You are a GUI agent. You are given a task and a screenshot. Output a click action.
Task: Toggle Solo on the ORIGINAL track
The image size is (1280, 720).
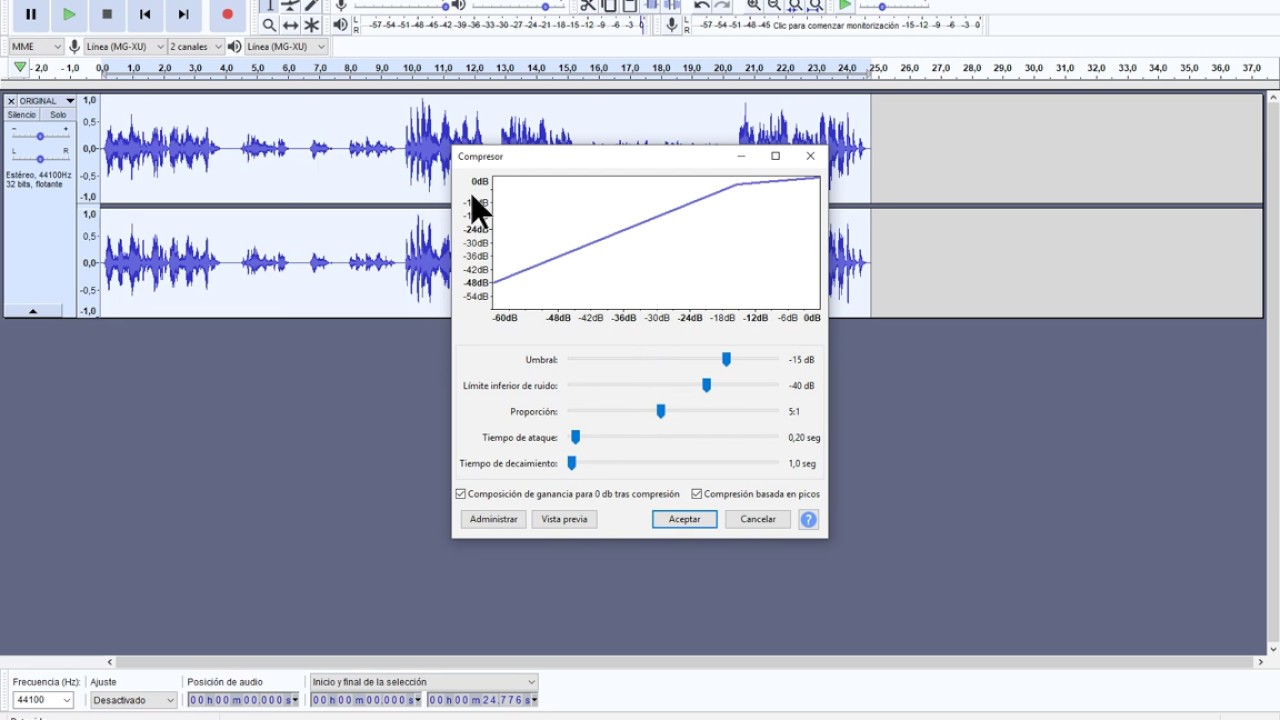[x=58, y=115]
